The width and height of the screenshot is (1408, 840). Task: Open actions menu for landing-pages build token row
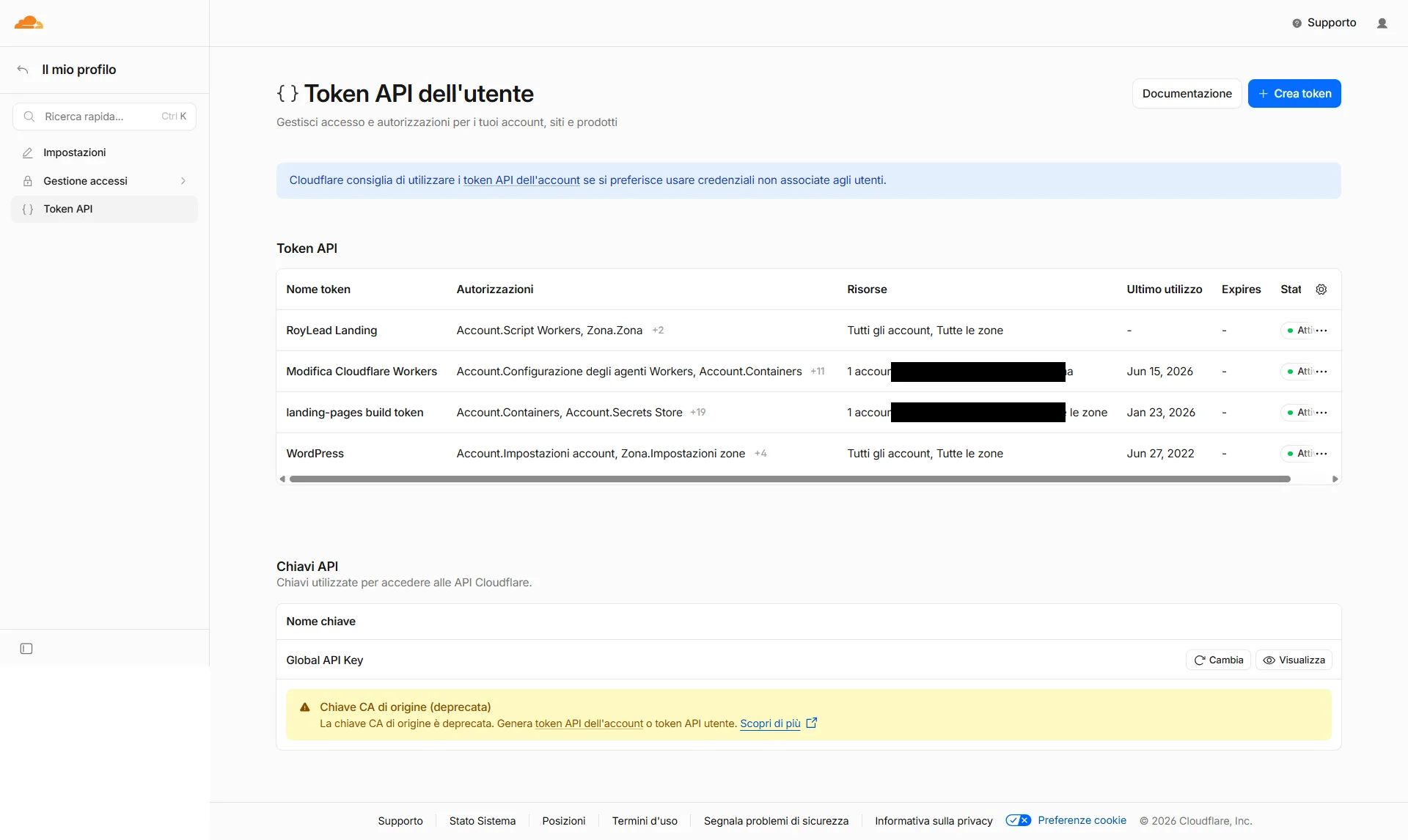pos(1322,413)
